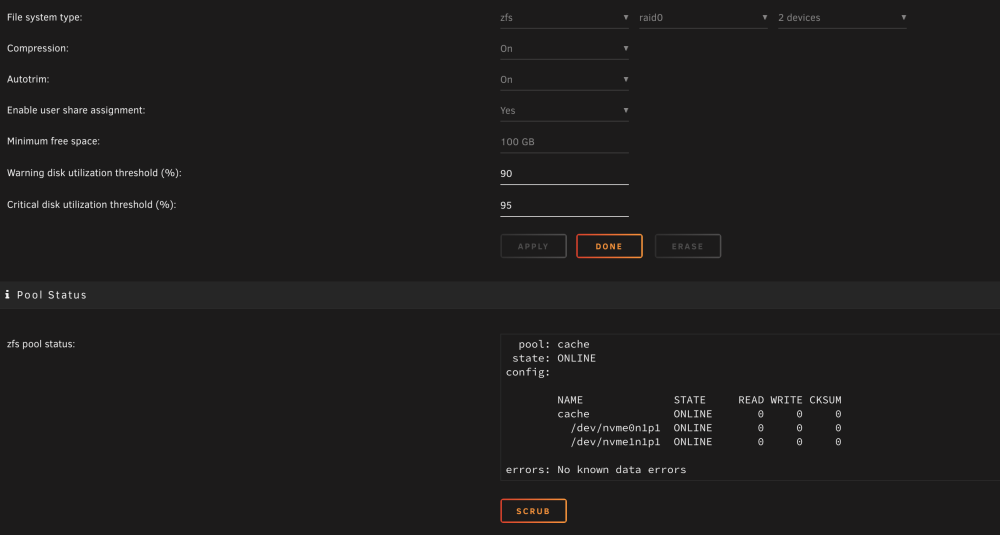Click the WRITE column header
Viewport: 1000px width, 535px height.
click(x=786, y=400)
